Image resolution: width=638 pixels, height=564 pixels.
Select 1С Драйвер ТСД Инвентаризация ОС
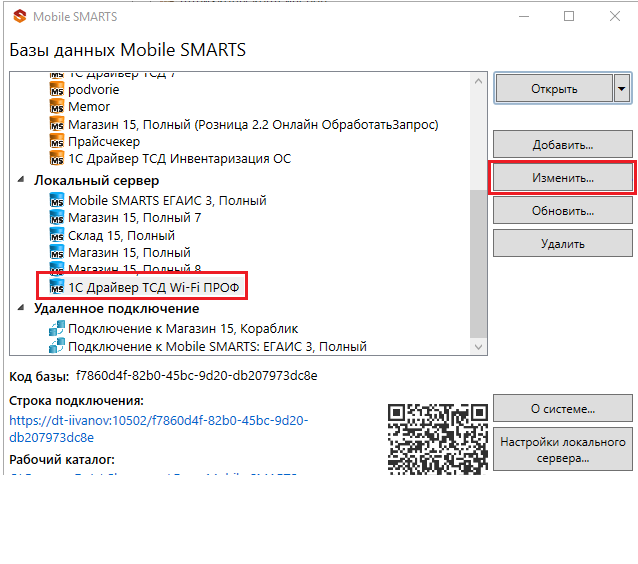tap(179, 158)
